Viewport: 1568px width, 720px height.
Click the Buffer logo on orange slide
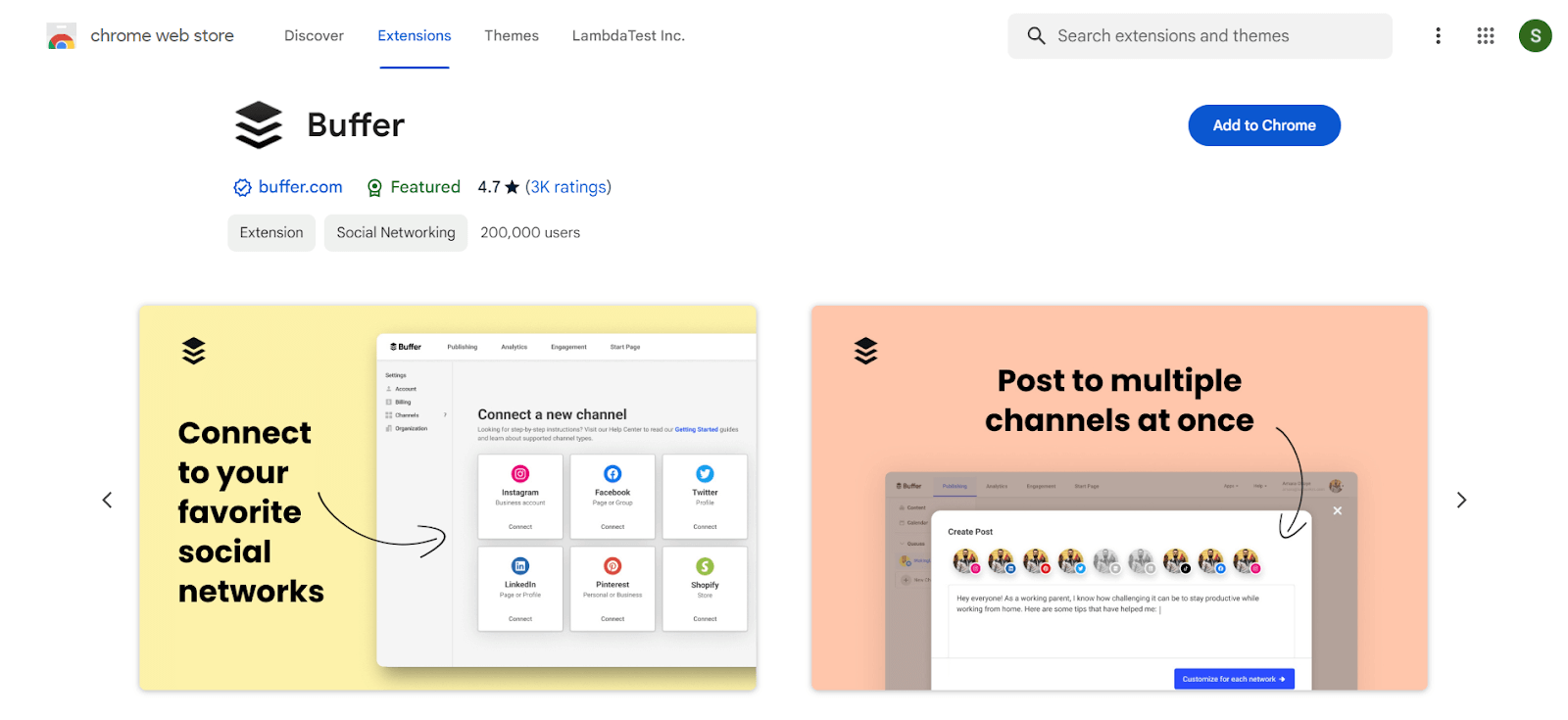pos(865,351)
